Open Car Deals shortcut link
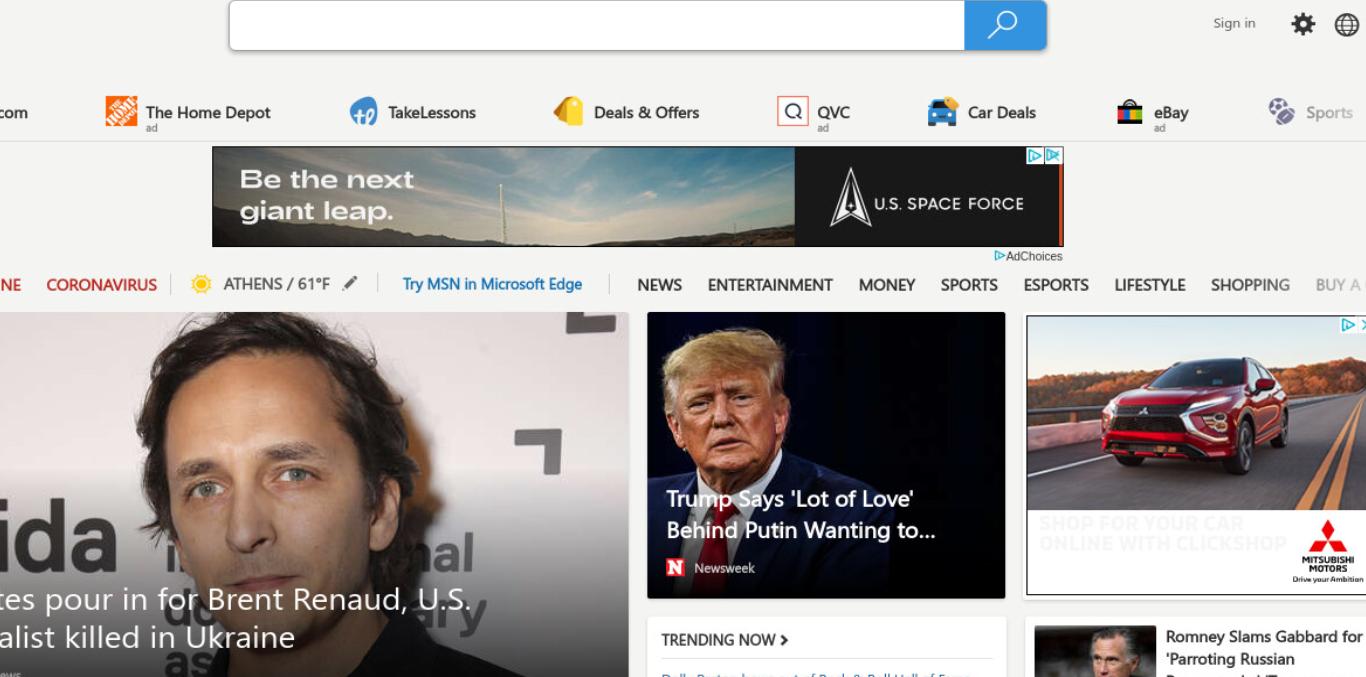This screenshot has height=677, width=1366. tap(1002, 112)
